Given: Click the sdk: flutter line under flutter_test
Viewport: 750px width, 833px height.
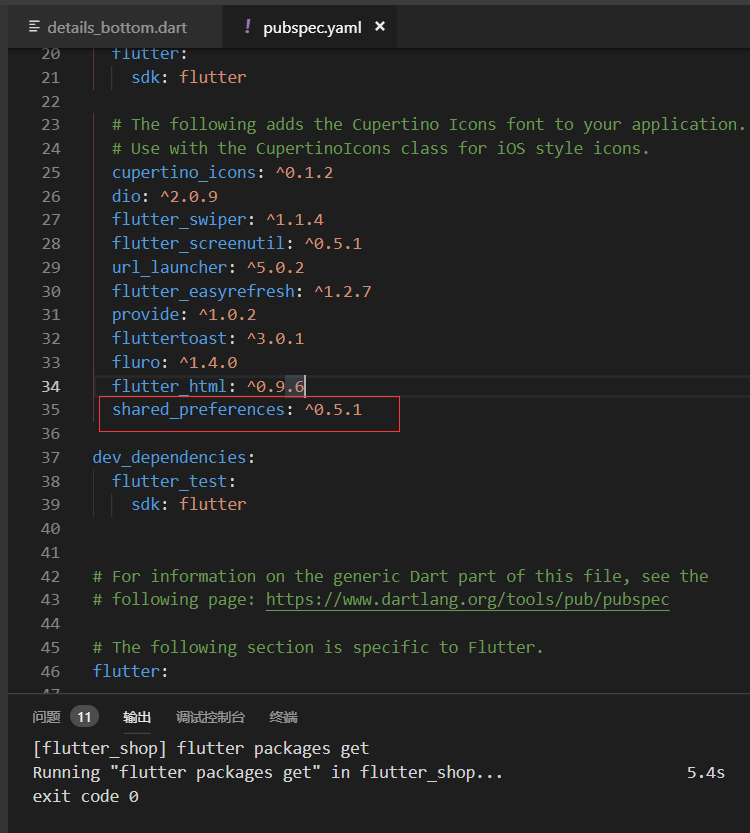Looking at the screenshot, I should click(x=189, y=504).
